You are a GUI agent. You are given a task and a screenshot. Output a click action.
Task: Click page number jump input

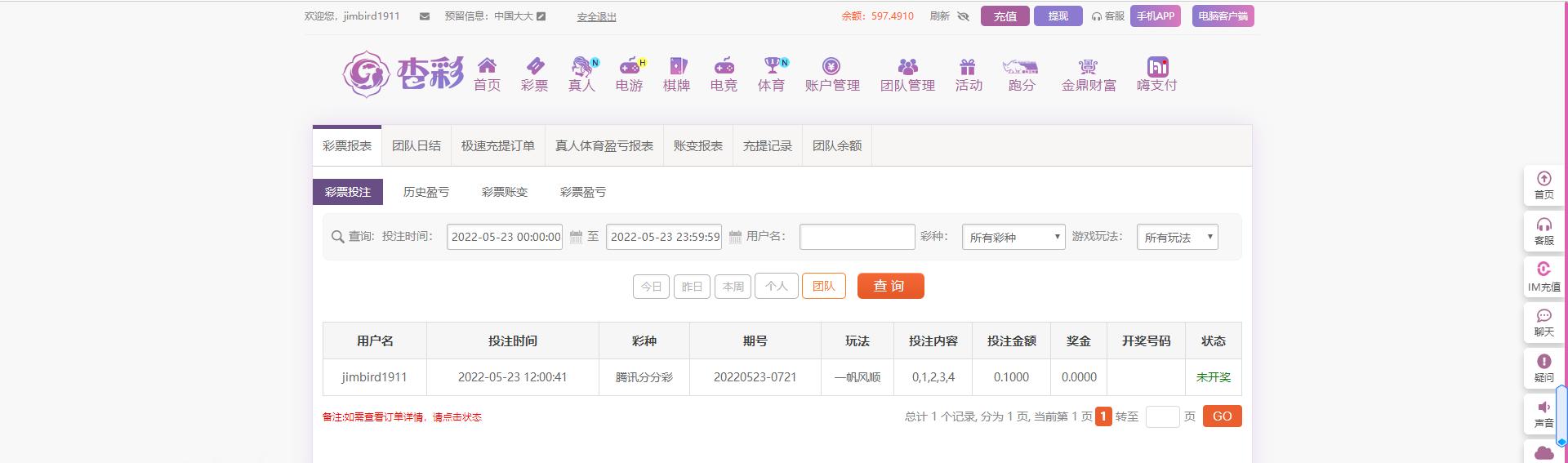pos(1163,416)
